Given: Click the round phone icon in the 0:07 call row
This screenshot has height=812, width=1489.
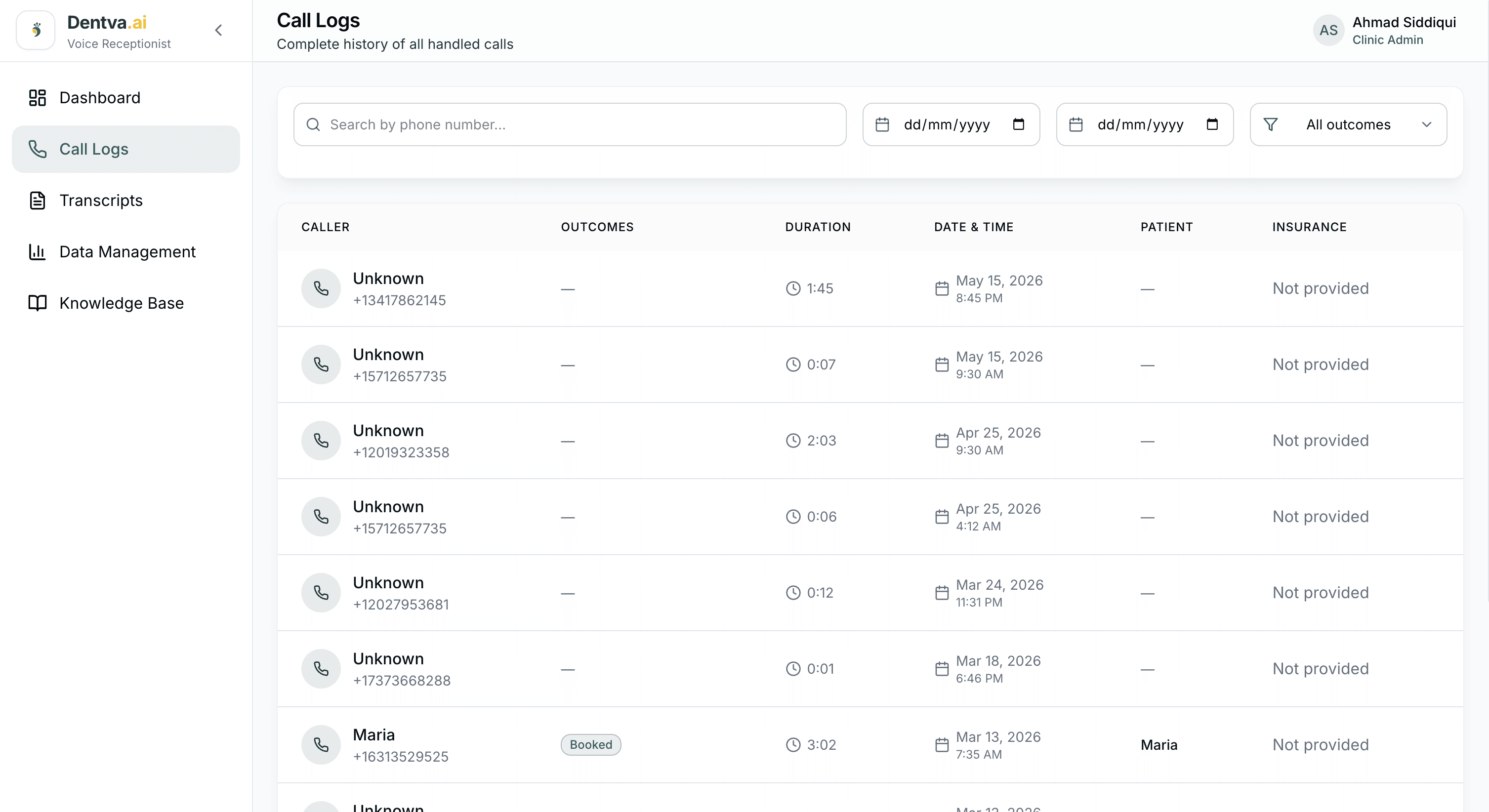Looking at the screenshot, I should [x=321, y=365].
